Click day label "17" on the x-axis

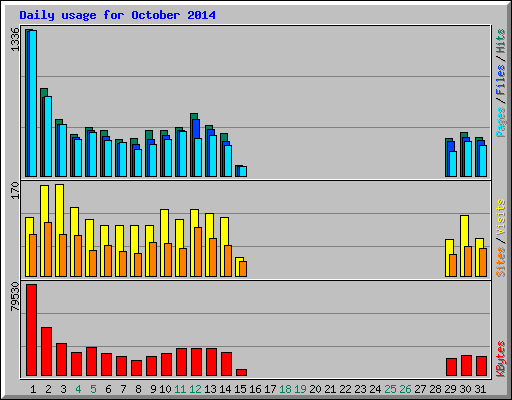click(270, 389)
